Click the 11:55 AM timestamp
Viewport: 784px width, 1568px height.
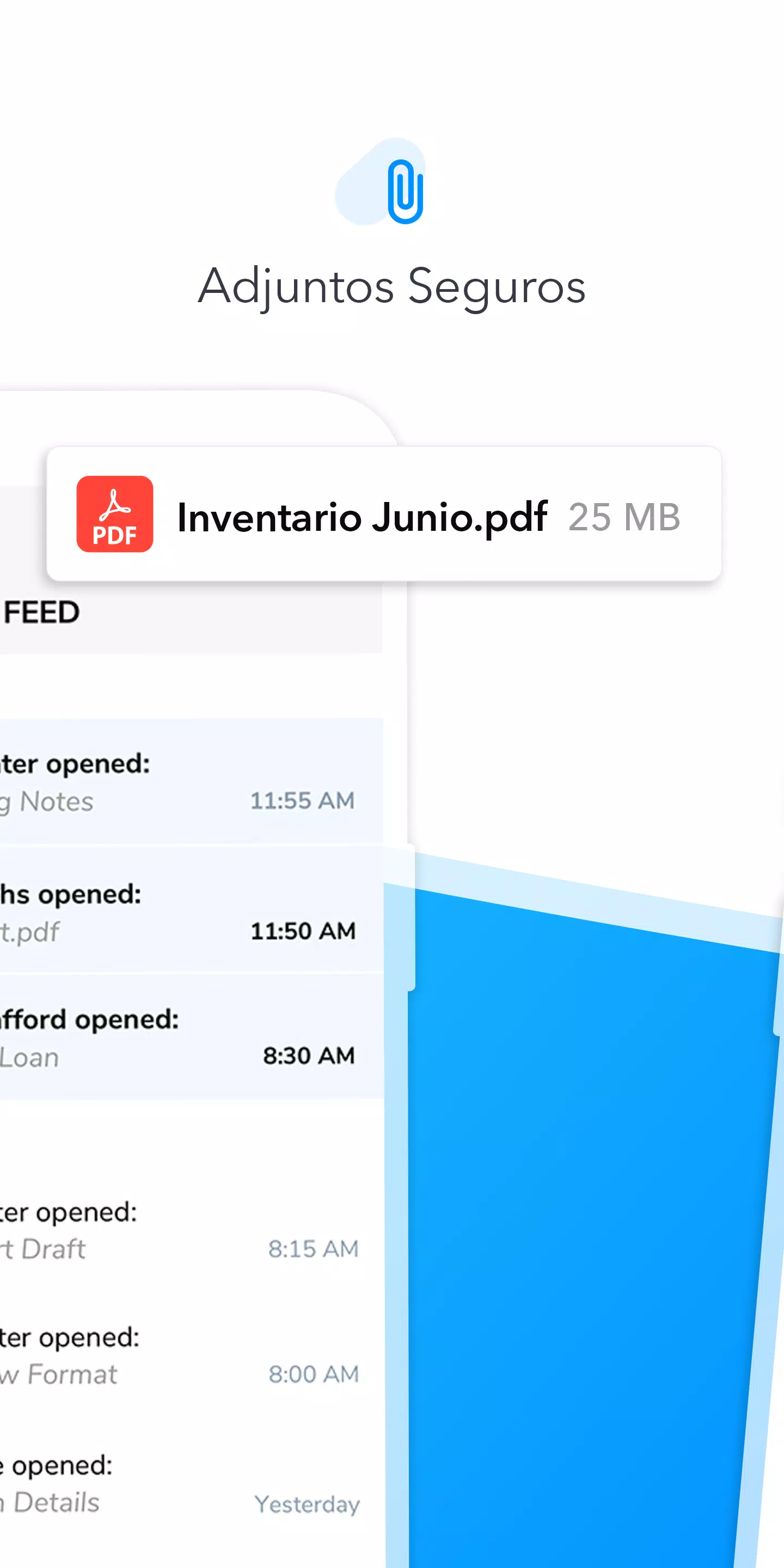click(x=303, y=800)
